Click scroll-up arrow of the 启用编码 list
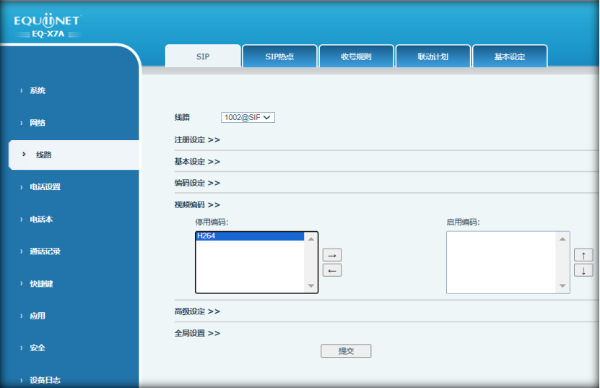 (x=562, y=239)
